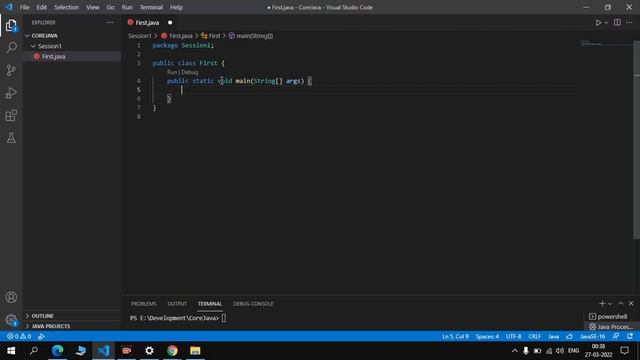This screenshot has height=360, width=640.
Task: Open the Accounts menu icon
Action: (11, 297)
